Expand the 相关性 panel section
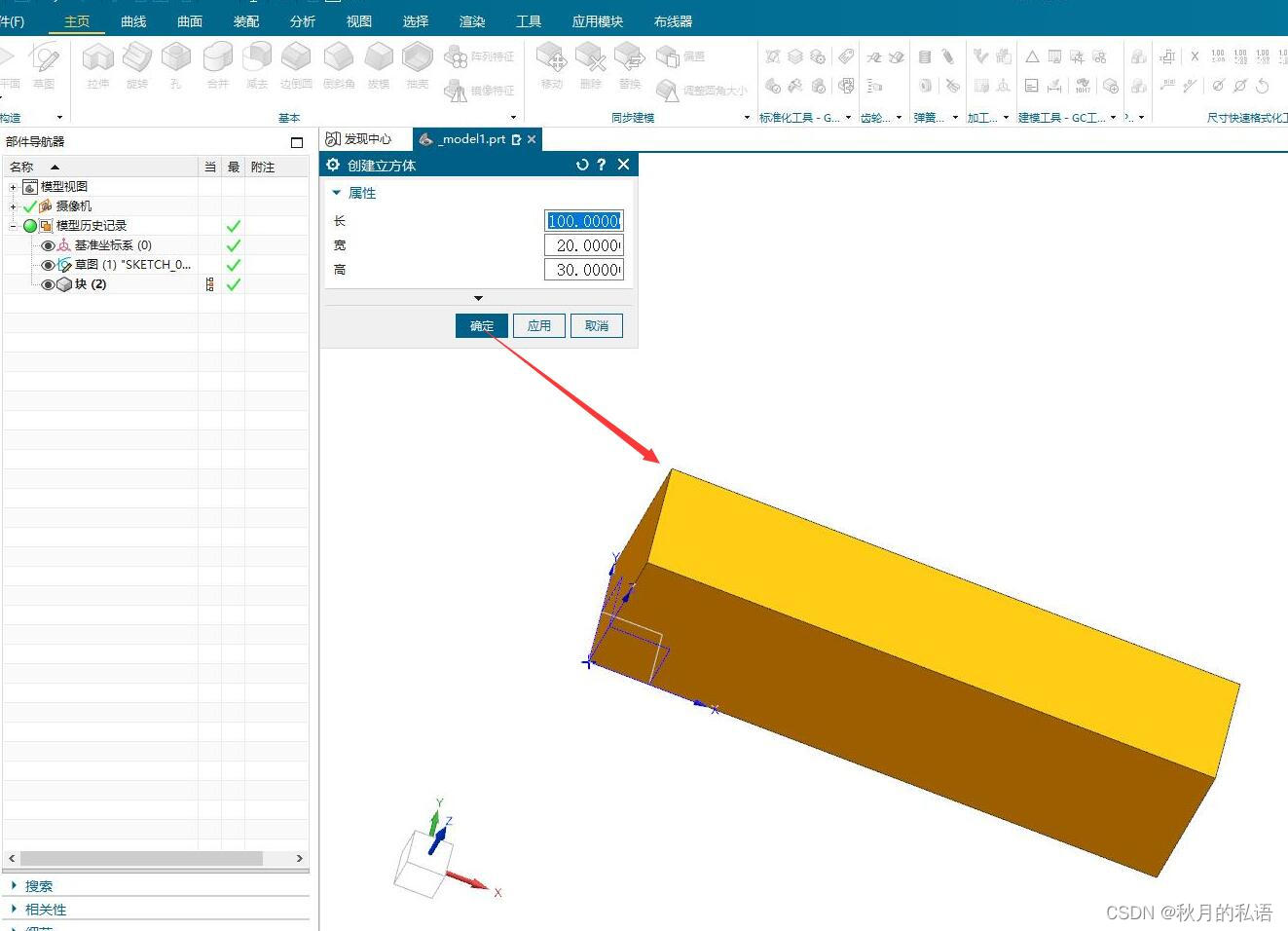The image size is (1288, 931). click(14, 909)
